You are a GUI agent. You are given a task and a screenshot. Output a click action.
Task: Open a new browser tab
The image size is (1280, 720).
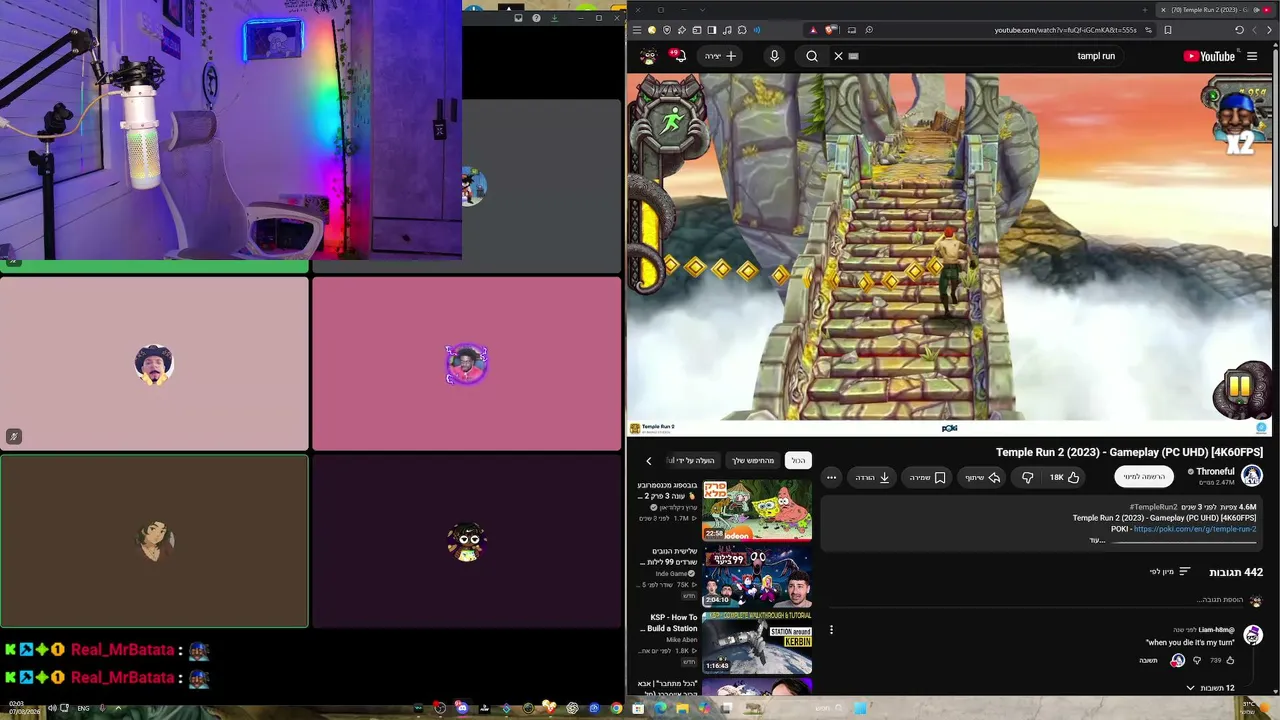point(1145,10)
